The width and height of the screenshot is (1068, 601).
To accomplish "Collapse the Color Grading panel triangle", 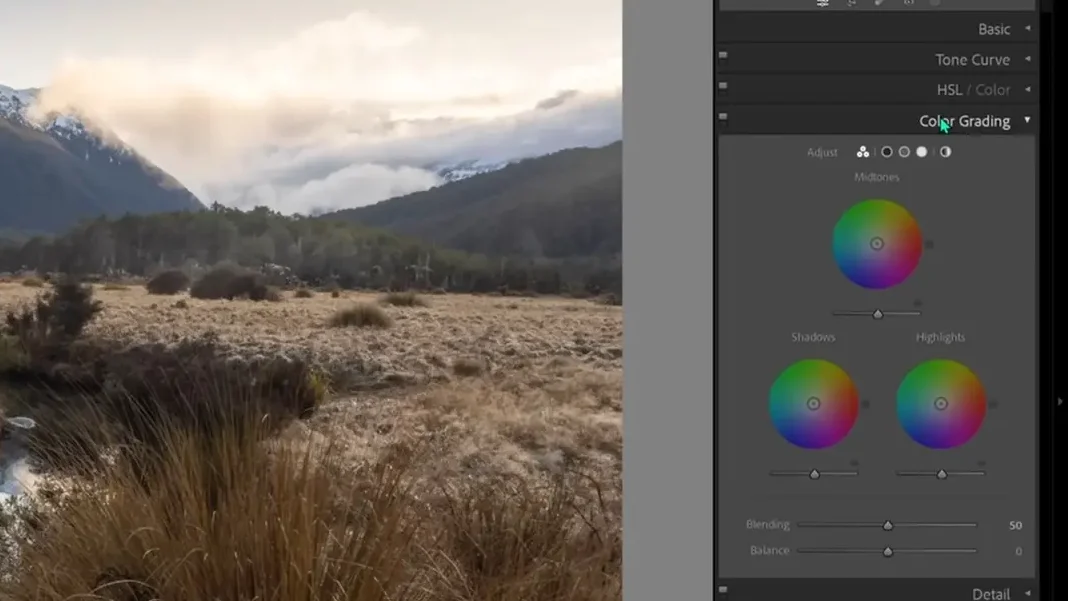I will [x=1028, y=120].
